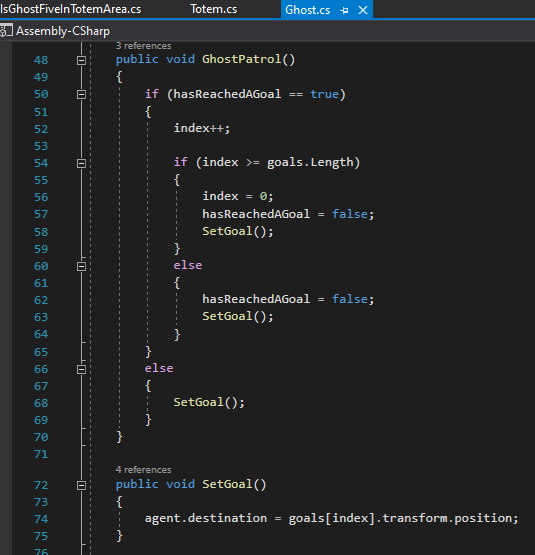Click the Assembly-CSharp project icon
Screen dimensions: 535x555
pos(6,31)
